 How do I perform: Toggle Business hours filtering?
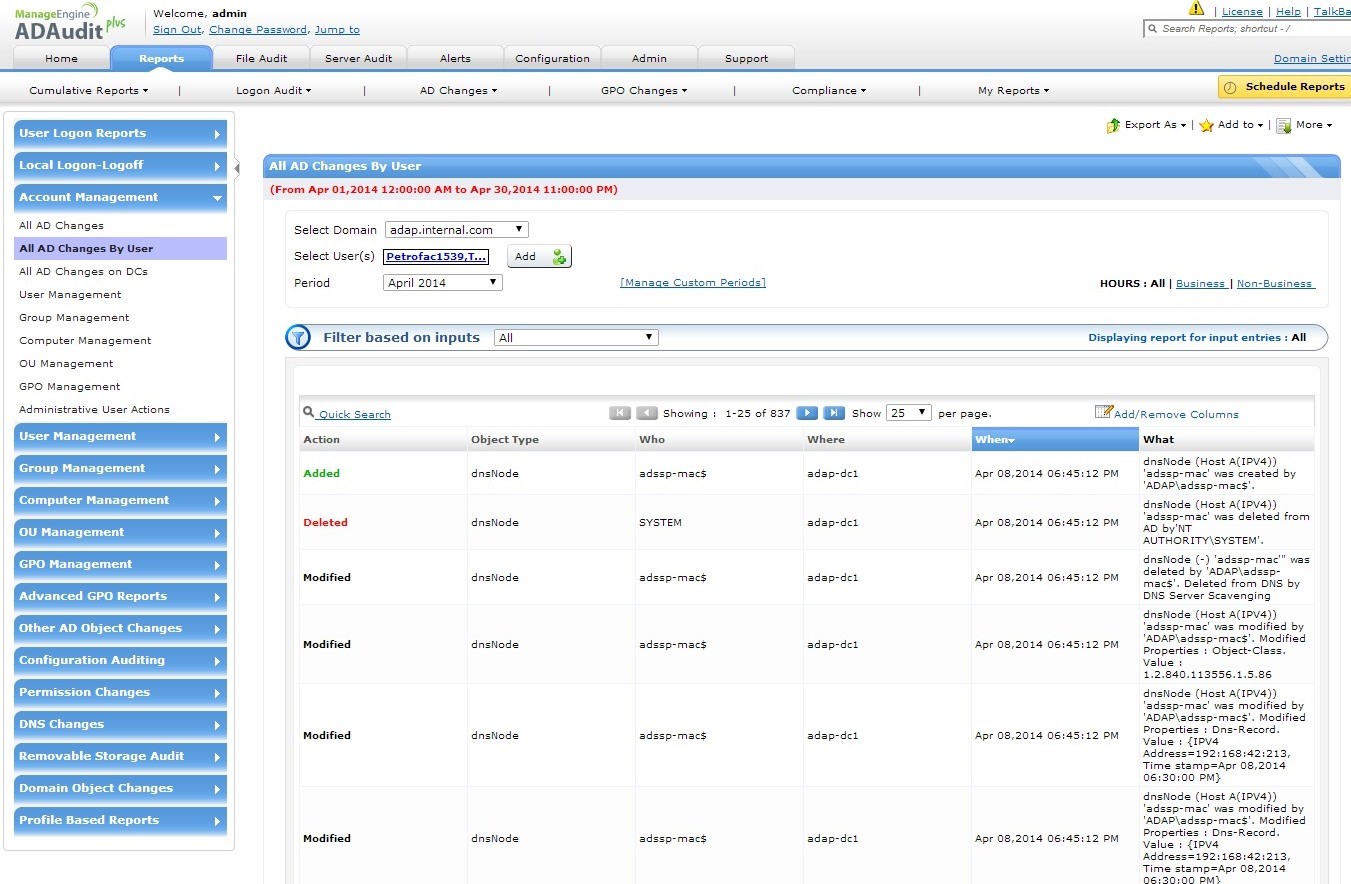1201,283
